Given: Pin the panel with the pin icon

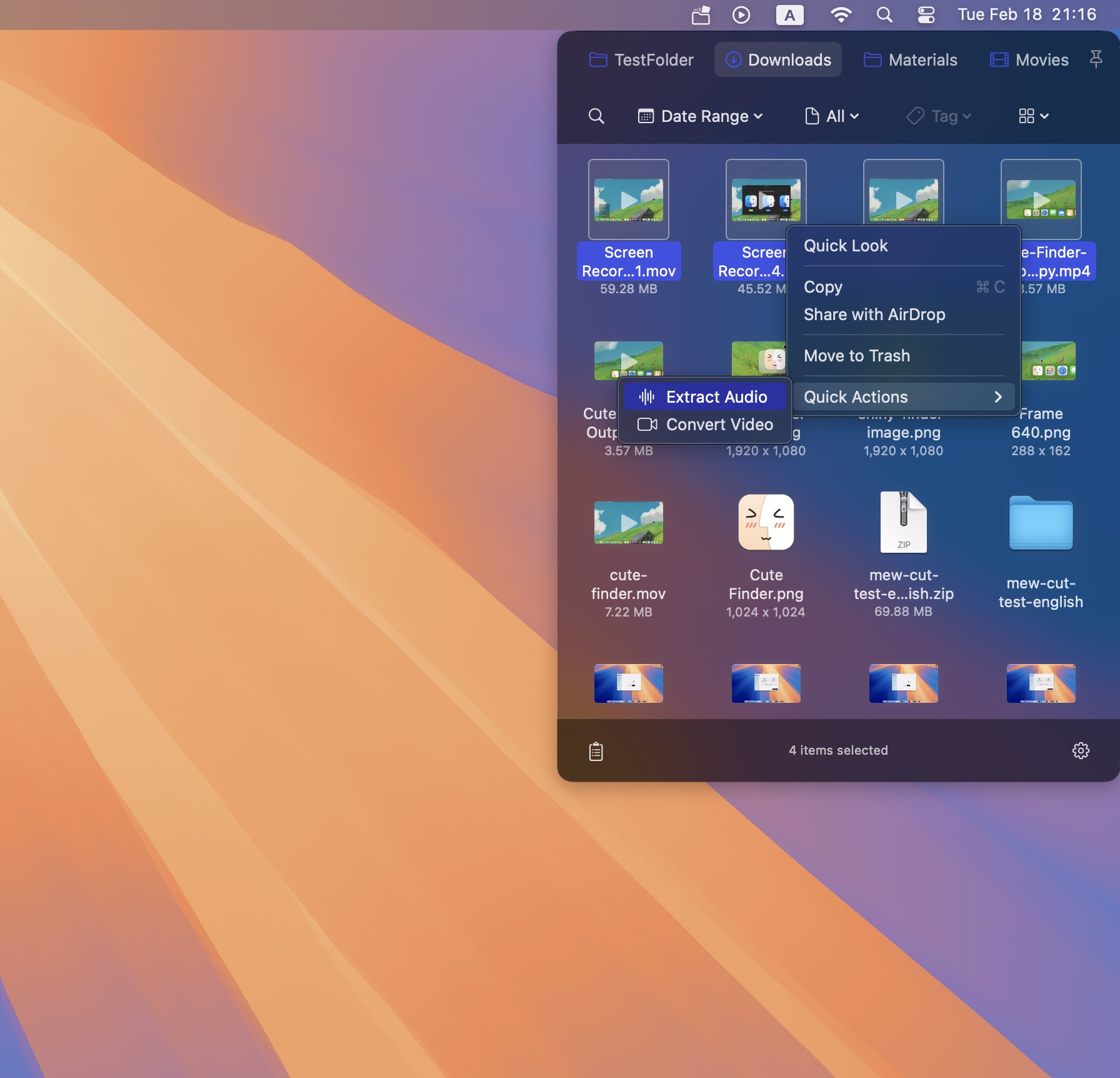Looking at the screenshot, I should tap(1096, 59).
